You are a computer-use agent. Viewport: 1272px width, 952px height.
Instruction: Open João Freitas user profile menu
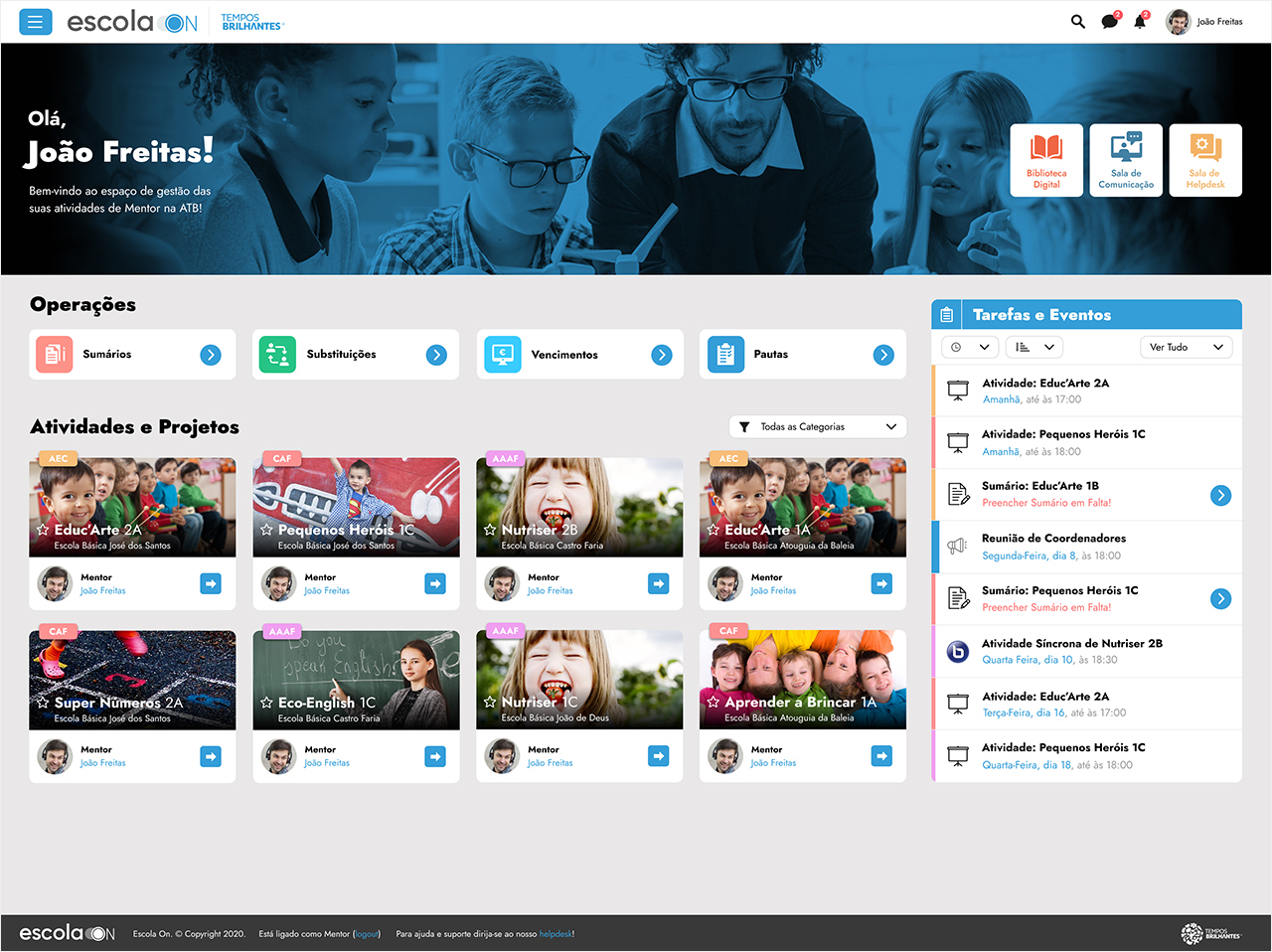1204,22
